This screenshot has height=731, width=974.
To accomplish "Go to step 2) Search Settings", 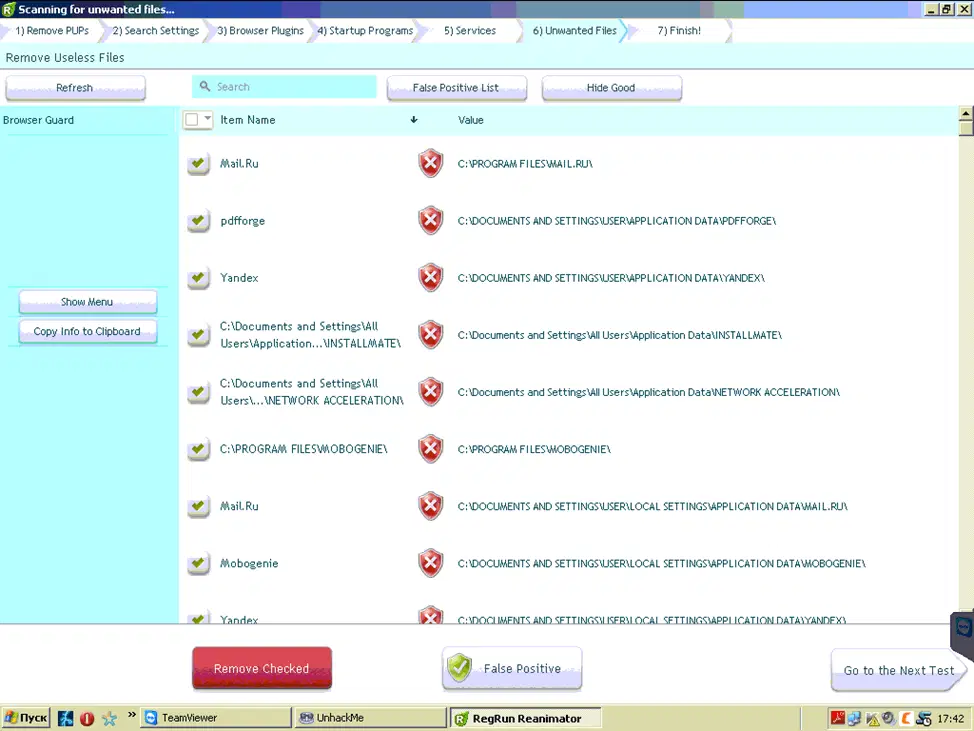I will pos(155,30).
